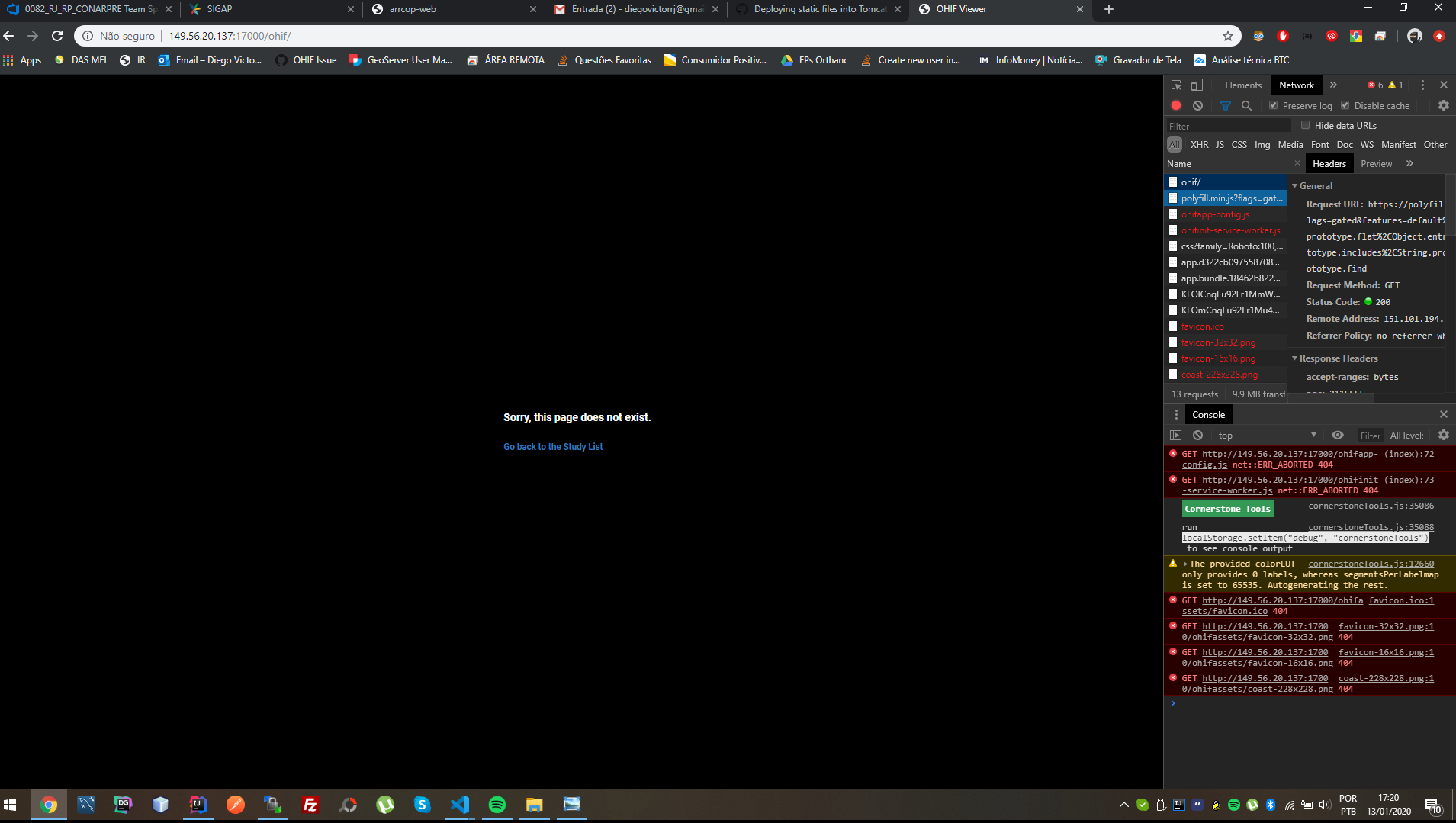Open console settings gear
Image resolution: width=1456 pixels, height=823 pixels.
coord(1444,435)
